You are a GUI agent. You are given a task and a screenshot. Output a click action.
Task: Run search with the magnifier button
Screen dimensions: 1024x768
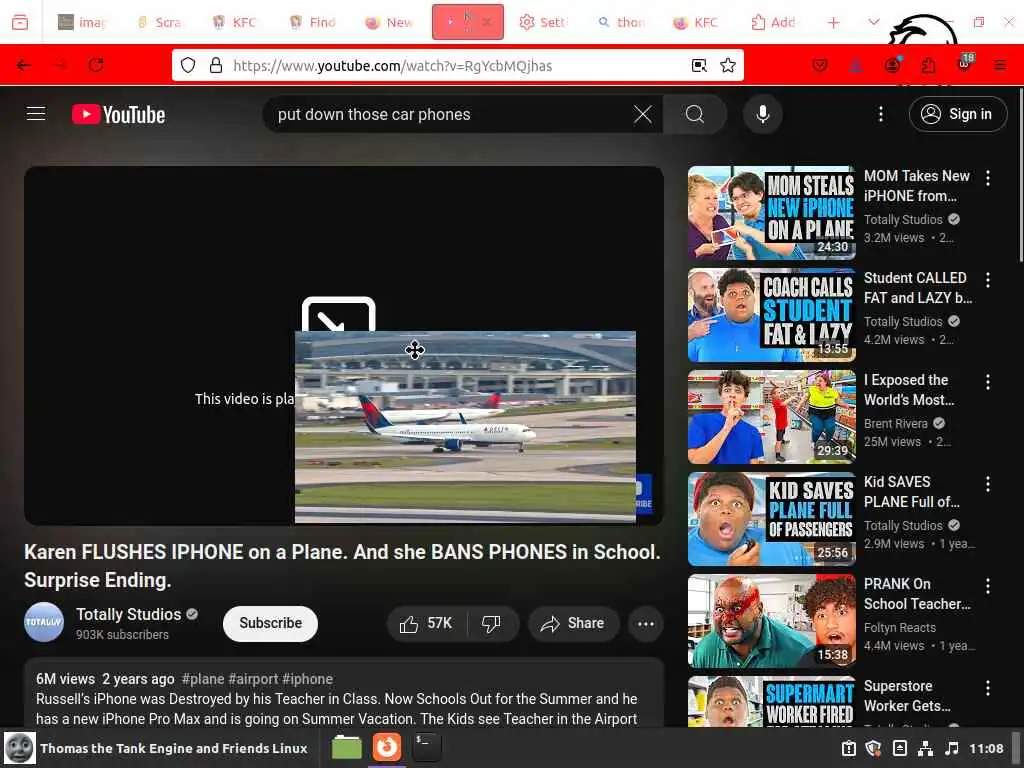695,114
